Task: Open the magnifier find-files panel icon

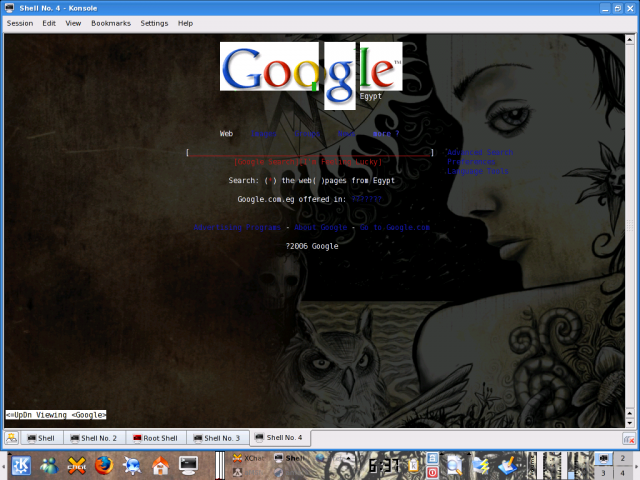Action: [453, 465]
